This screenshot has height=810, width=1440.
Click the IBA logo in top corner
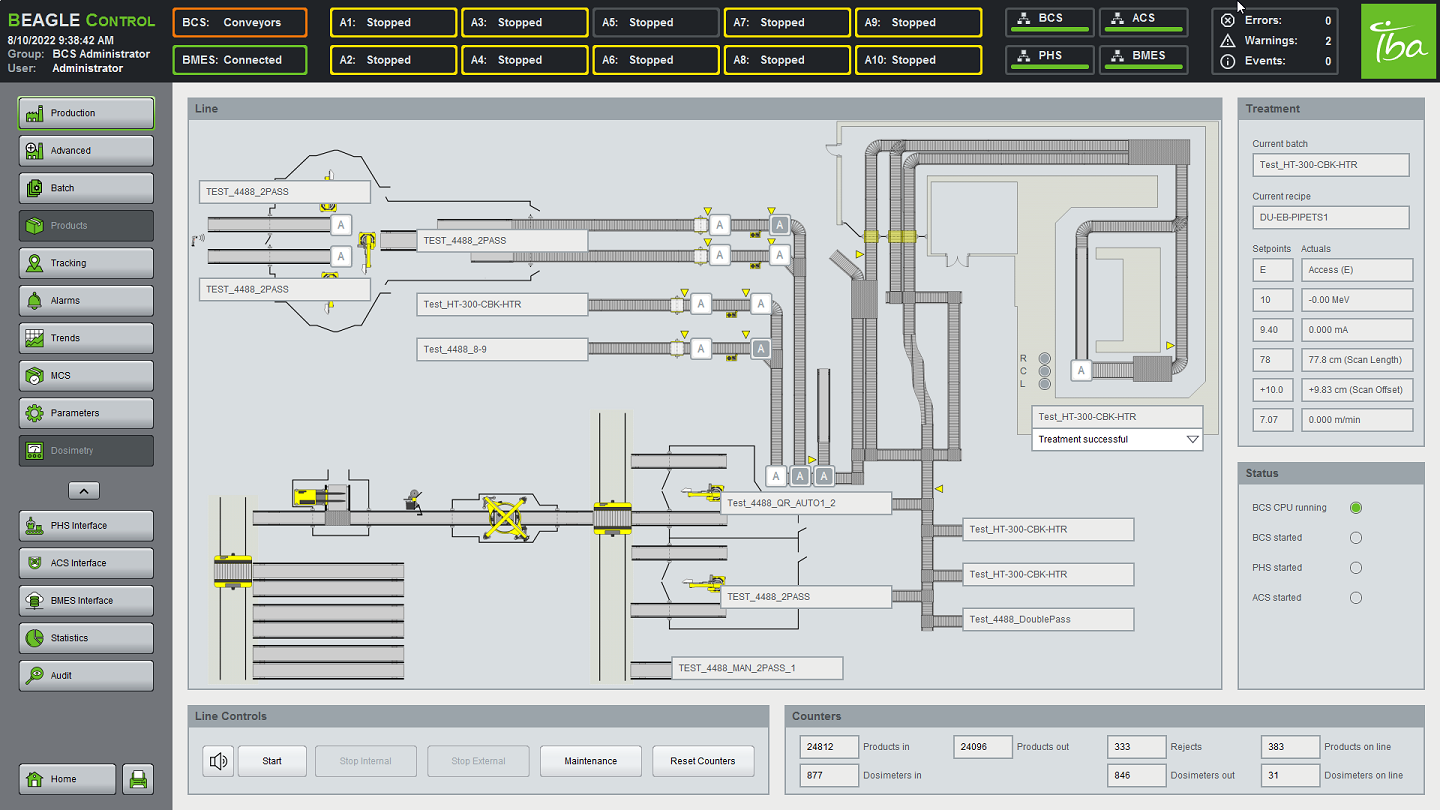(x=1397, y=41)
